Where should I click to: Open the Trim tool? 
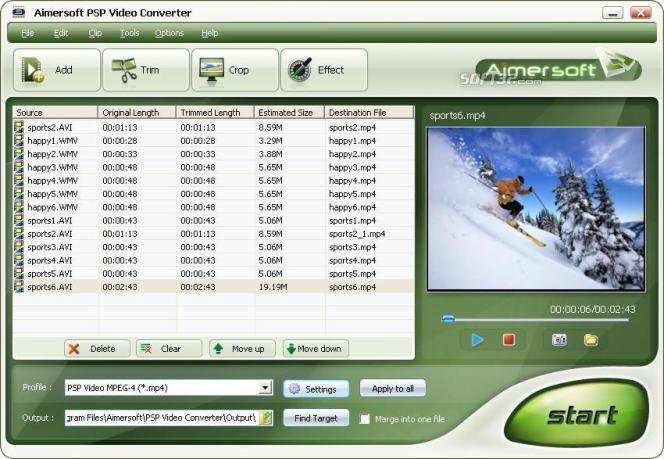pyautogui.click(x=146, y=70)
